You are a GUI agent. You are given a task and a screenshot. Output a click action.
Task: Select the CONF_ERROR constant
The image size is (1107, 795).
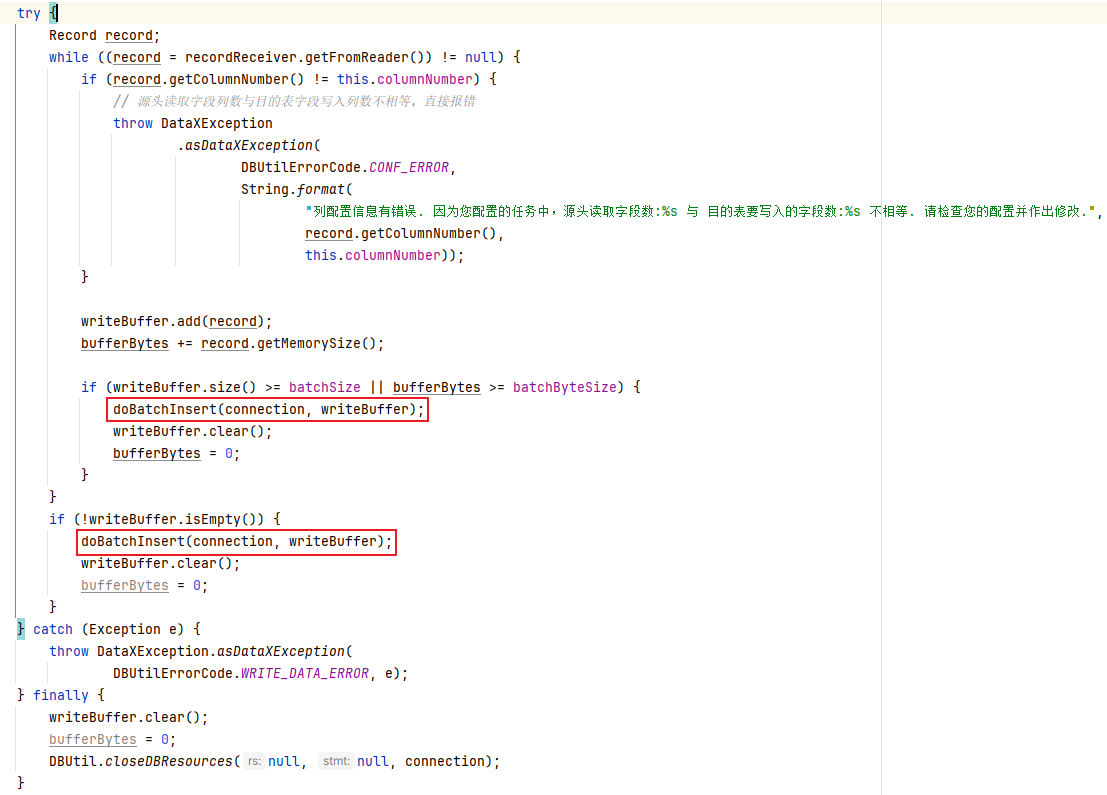point(409,167)
